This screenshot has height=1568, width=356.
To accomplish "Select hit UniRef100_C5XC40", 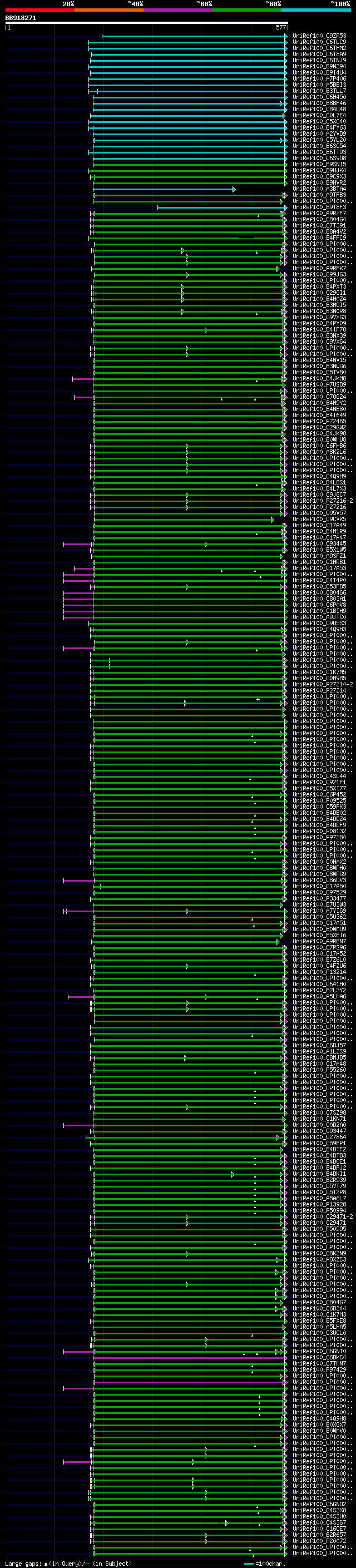I will tap(319, 121).
